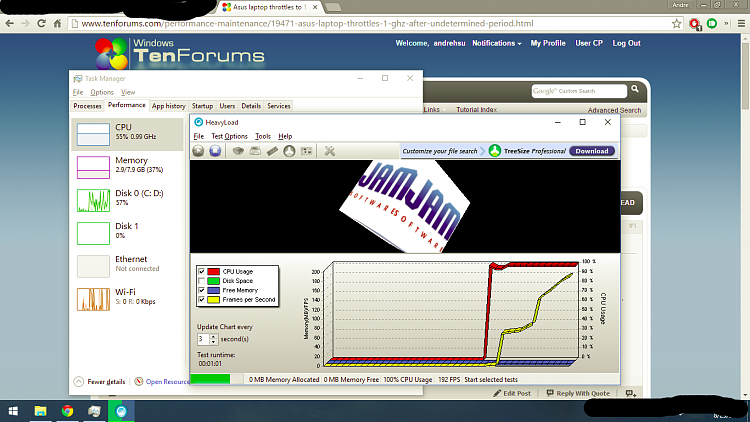
Task: Select the Memory performance graph item
Action: coord(127,167)
